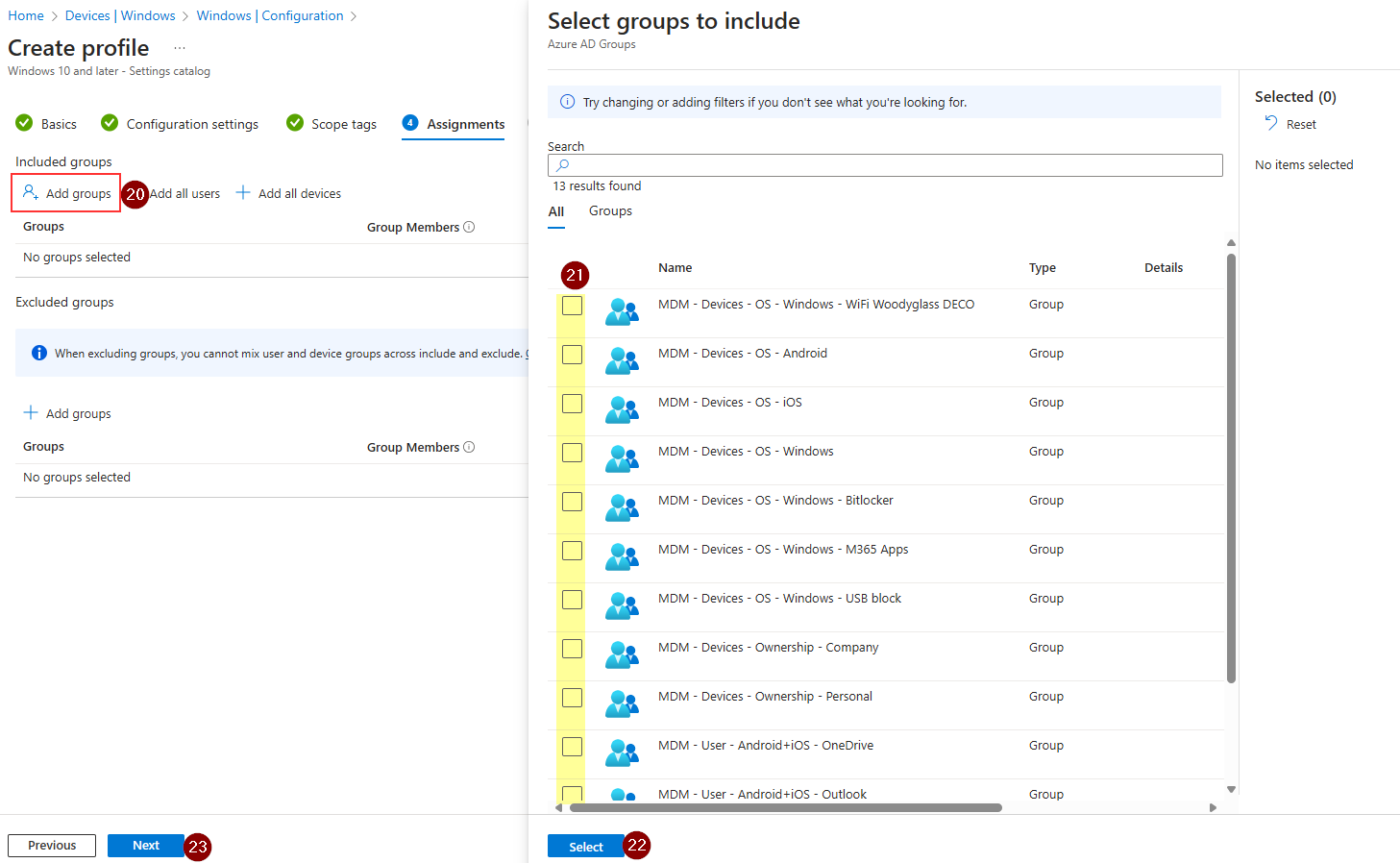
Task: Check the Windows - USB block group box
Action: [572, 600]
